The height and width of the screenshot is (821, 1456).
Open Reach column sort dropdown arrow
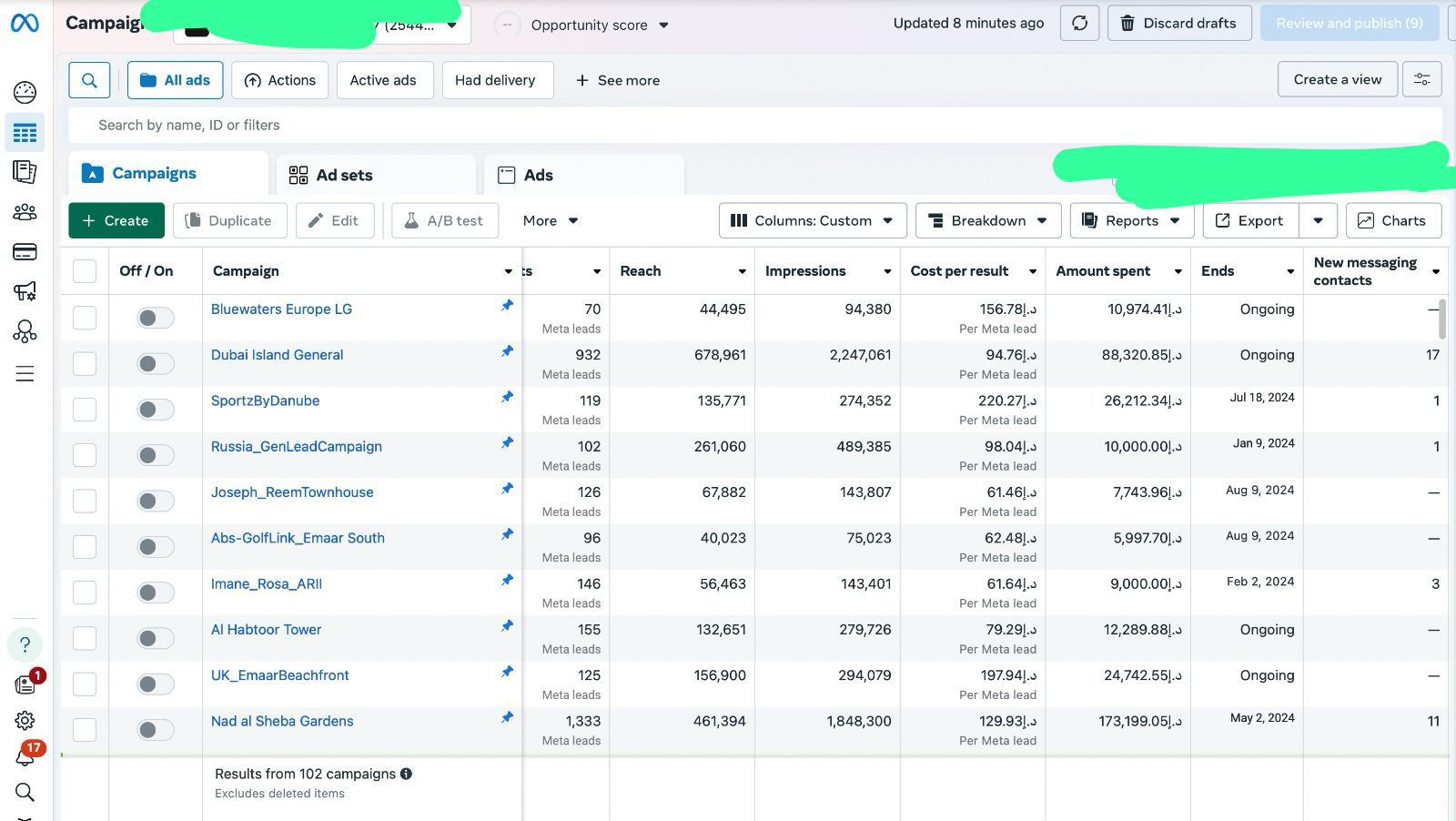point(742,271)
